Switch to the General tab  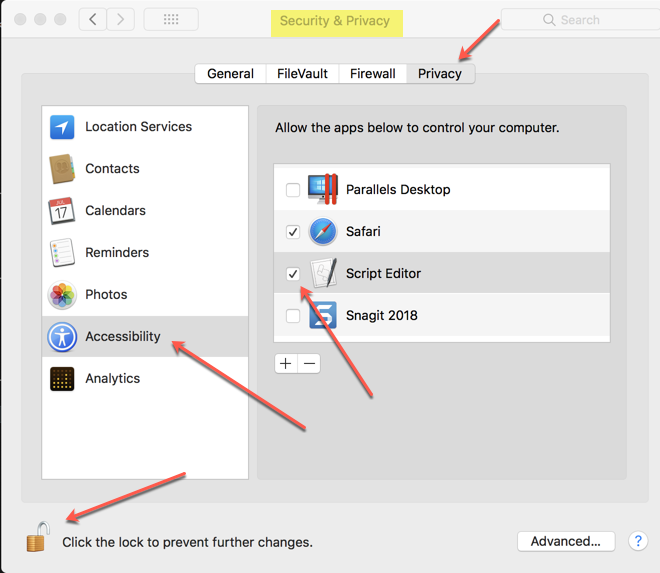231,74
